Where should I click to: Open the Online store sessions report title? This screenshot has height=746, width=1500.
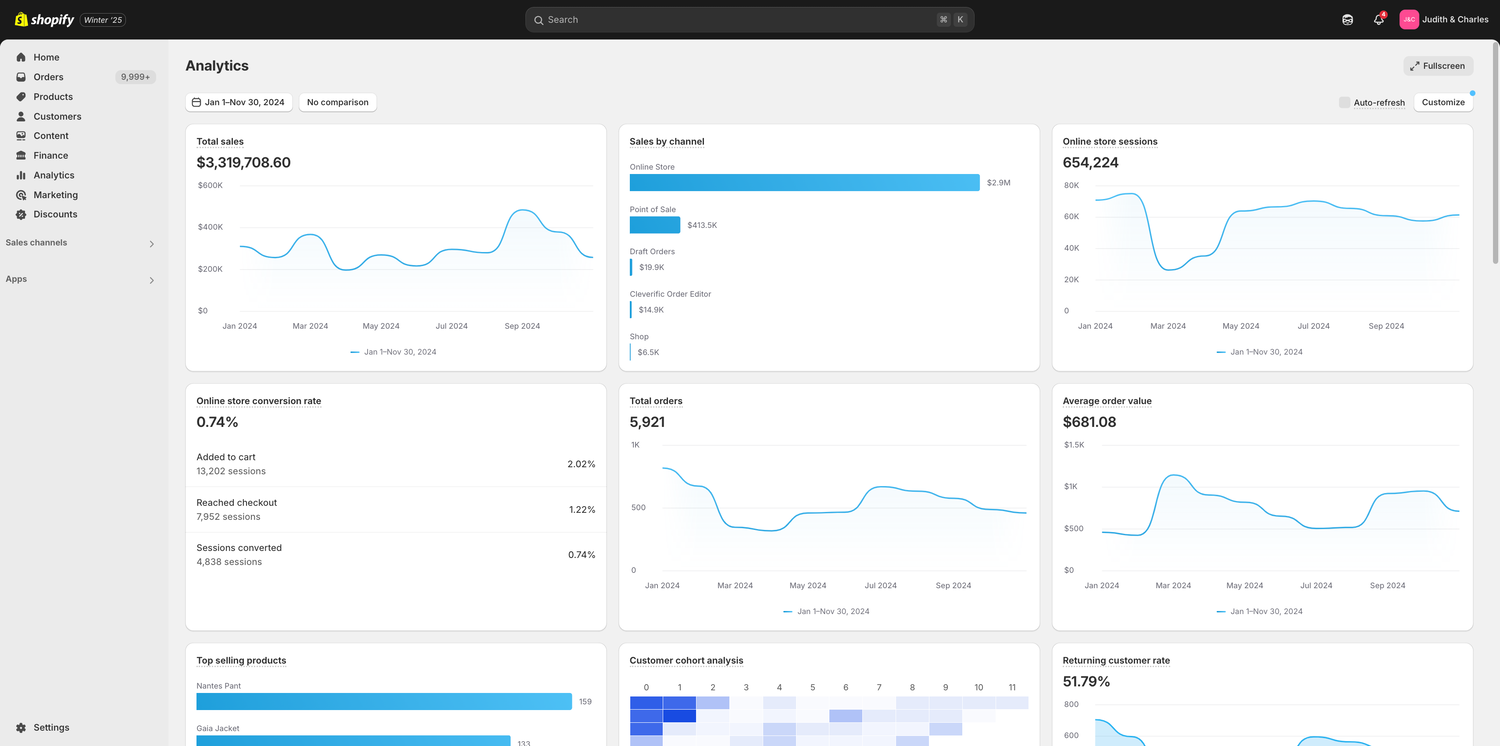(x=1110, y=142)
